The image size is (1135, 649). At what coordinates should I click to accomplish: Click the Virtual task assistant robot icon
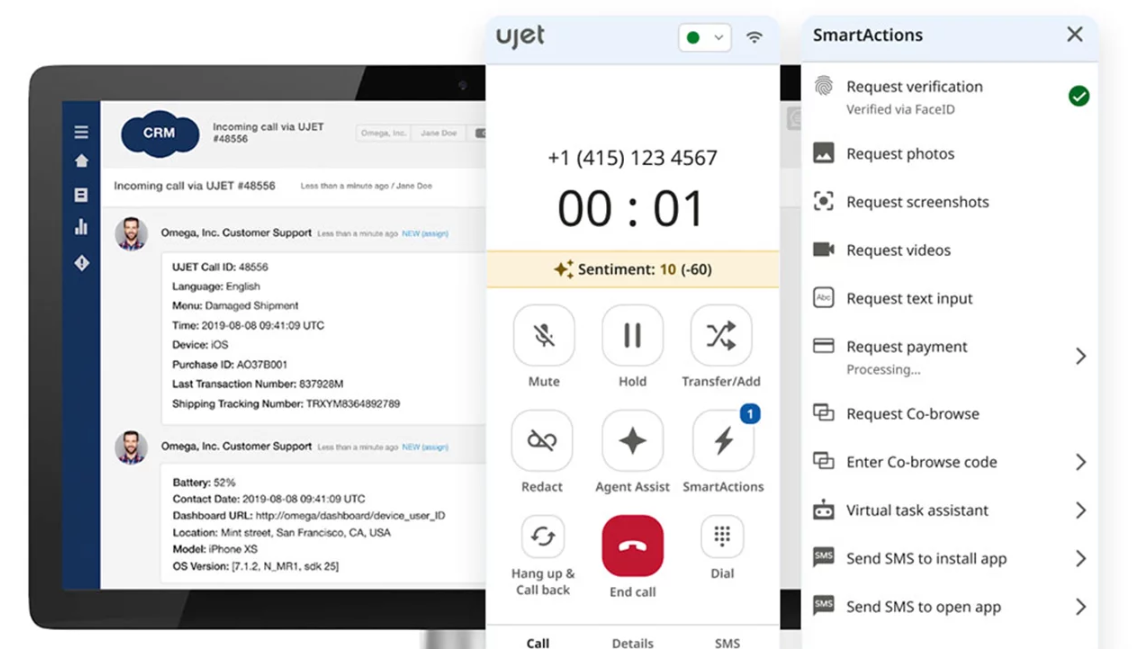823,509
